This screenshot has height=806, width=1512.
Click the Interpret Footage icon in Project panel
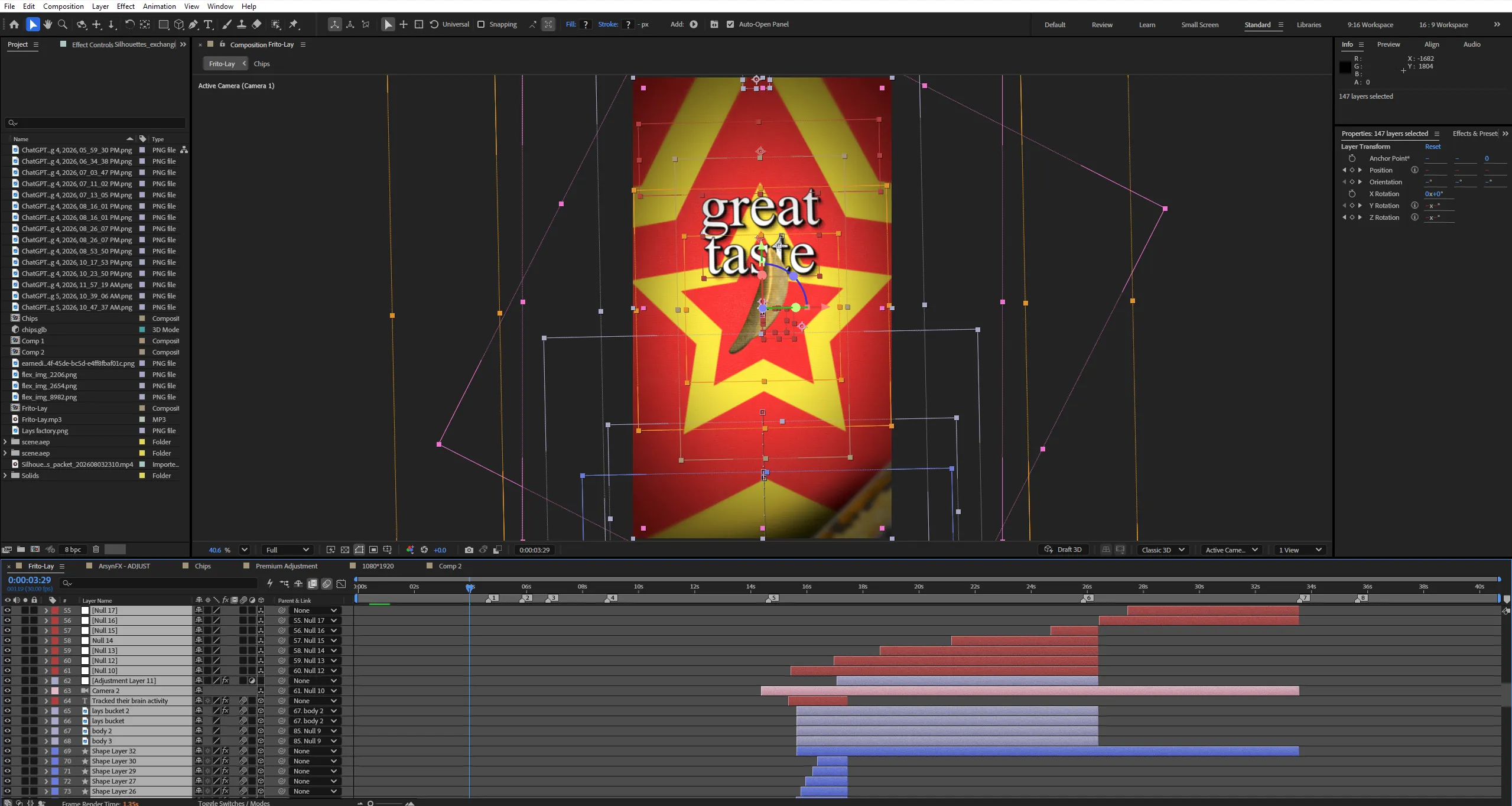click(6, 549)
